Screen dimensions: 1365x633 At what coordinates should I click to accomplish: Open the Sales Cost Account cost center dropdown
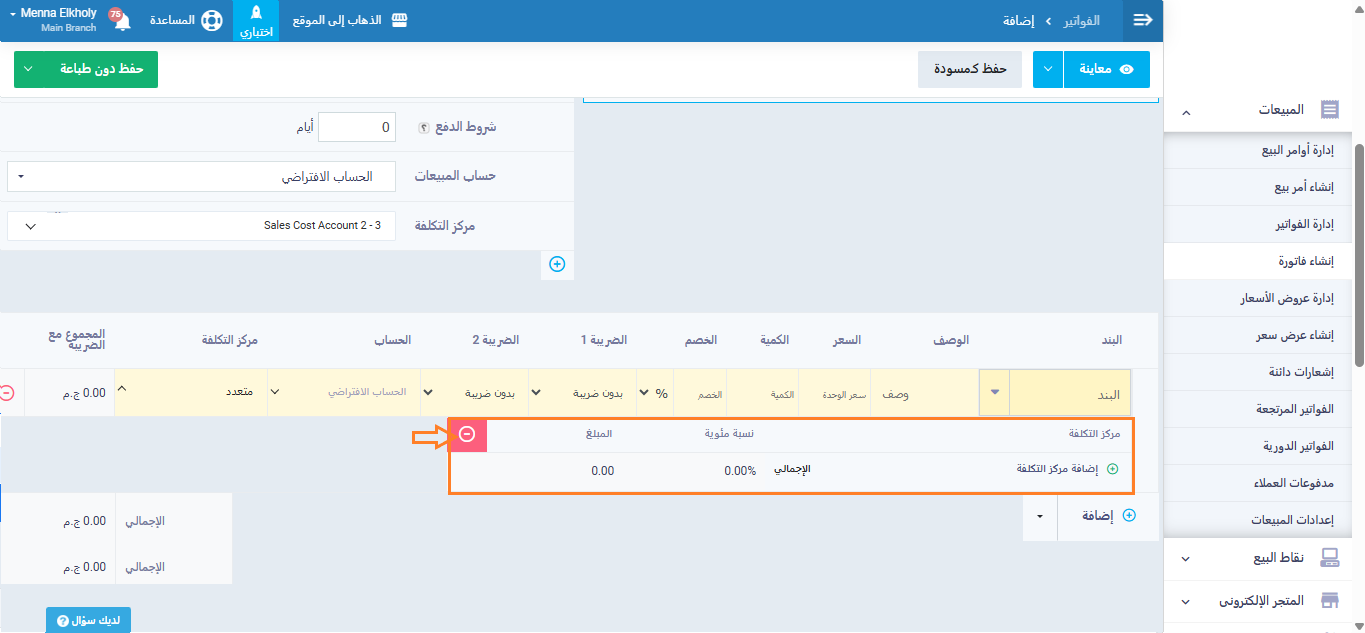[201, 226]
